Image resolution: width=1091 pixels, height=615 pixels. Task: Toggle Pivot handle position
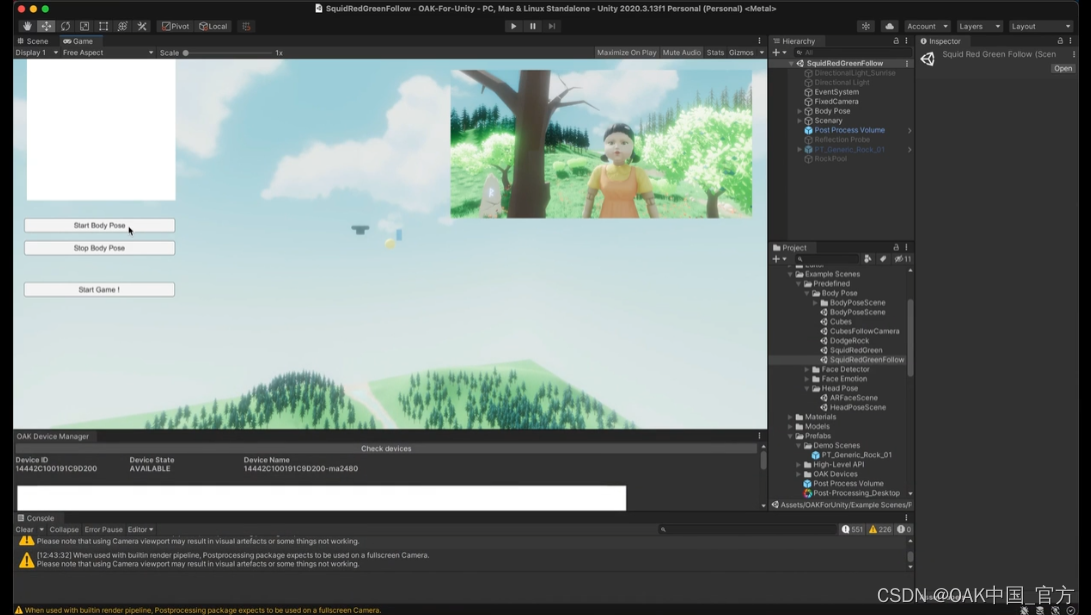[175, 26]
